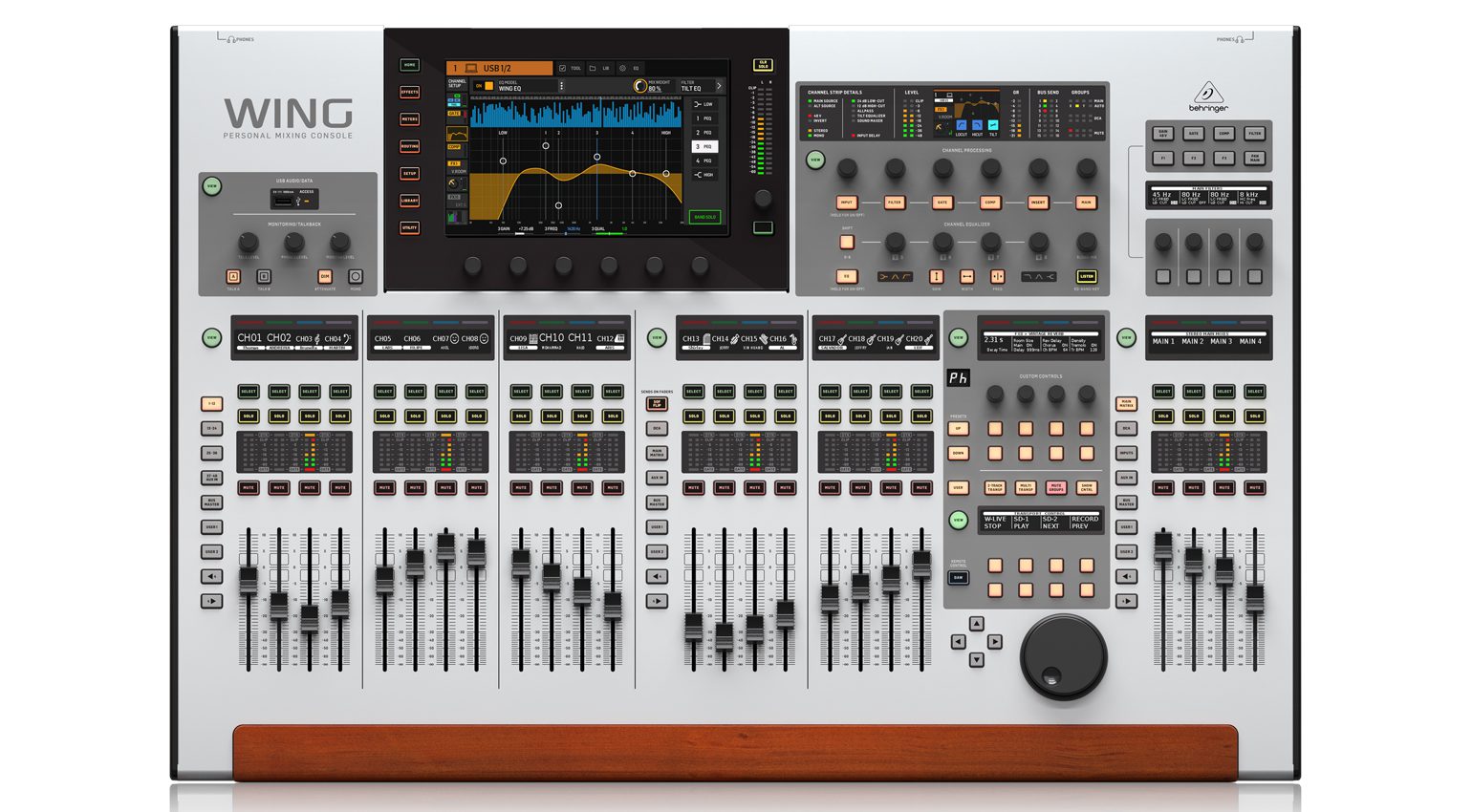The image size is (1472, 812).
Task: Open the METERS screen
Action: click(x=409, y=119)
